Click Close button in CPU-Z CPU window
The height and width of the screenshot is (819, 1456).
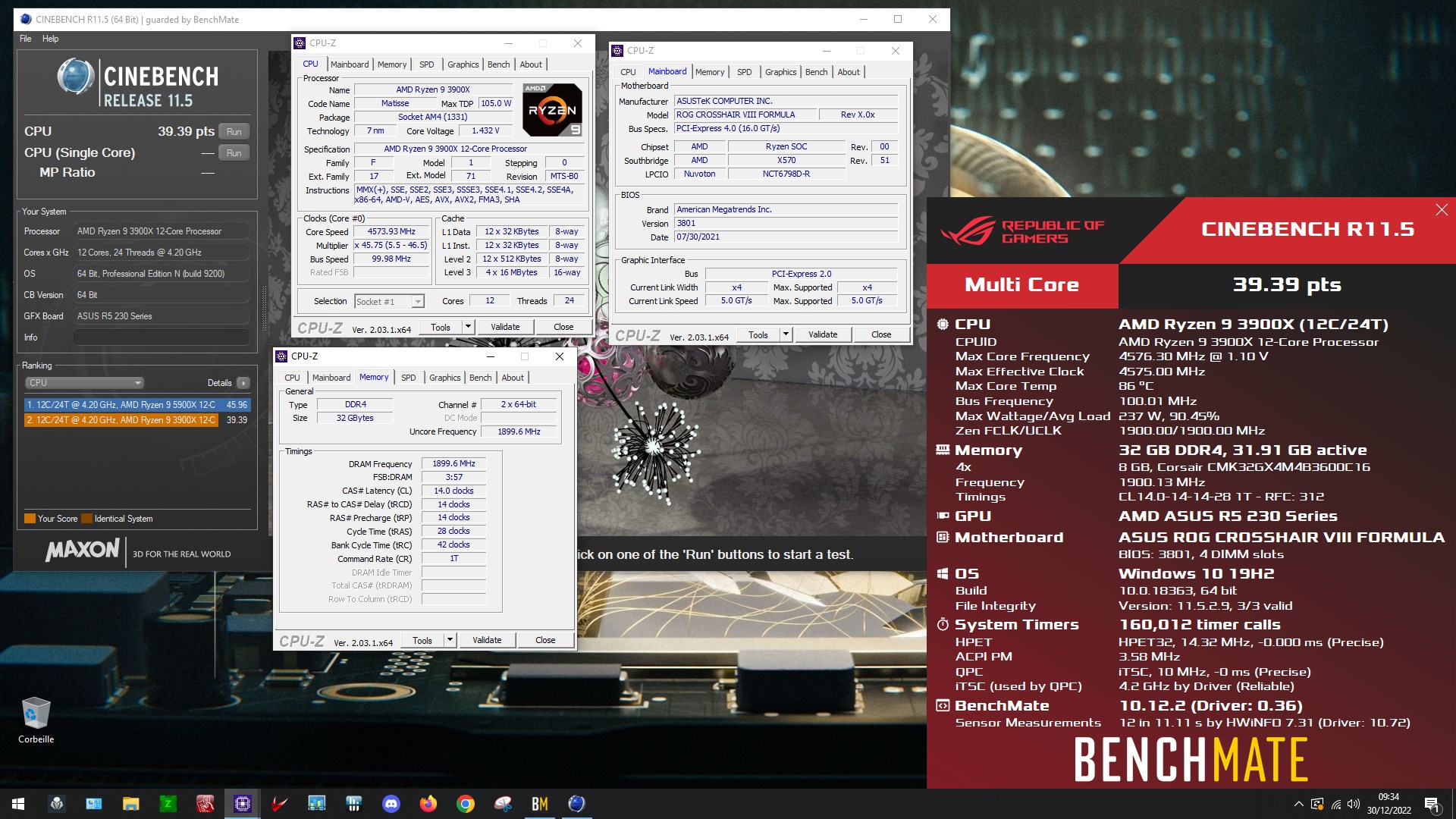coord(563,327)
